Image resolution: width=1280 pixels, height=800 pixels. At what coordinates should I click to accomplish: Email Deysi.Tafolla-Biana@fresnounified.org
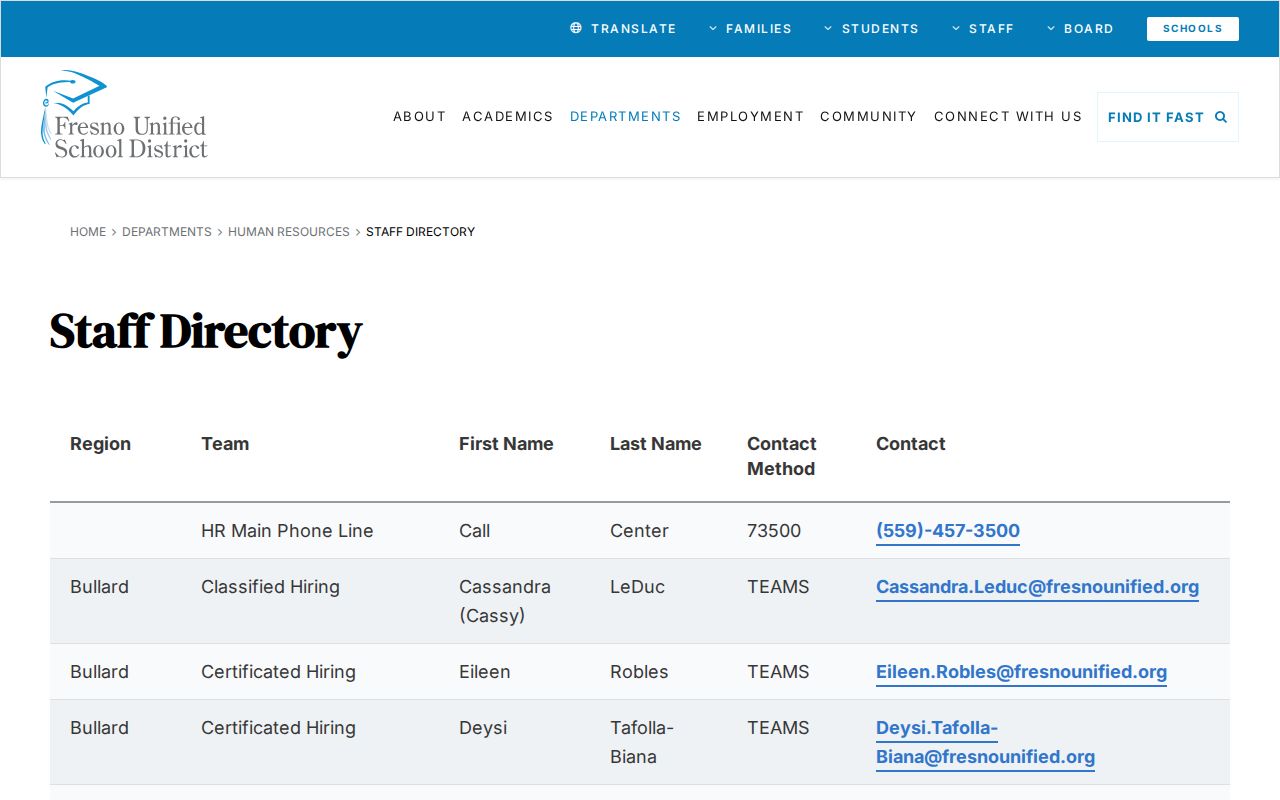click(x=985, y=742)
